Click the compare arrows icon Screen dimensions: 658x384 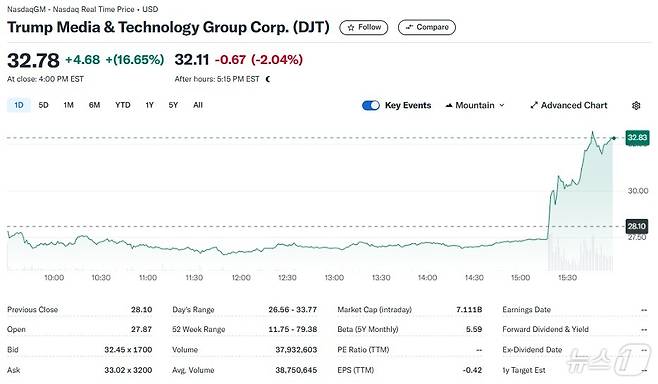pos(409,27)
